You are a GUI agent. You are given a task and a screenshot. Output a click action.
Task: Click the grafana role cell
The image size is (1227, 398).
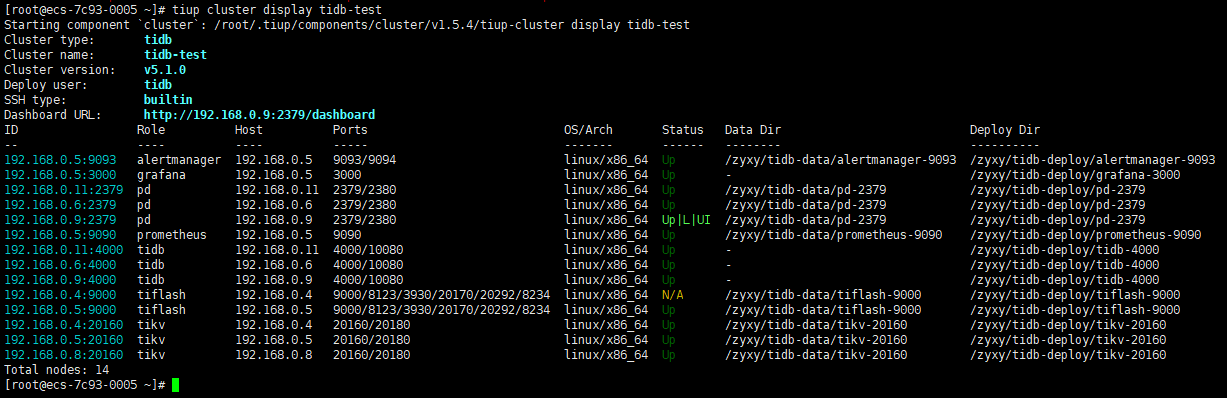(162, 175)
